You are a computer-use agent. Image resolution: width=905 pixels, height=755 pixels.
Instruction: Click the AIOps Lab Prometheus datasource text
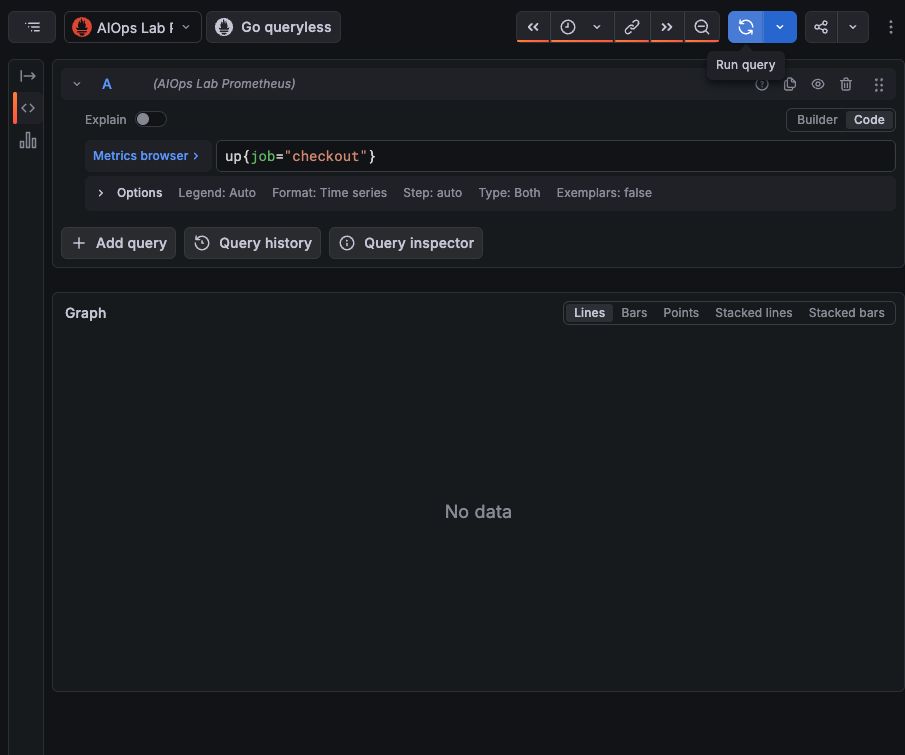pyautogui.click(x=224, y=84)
